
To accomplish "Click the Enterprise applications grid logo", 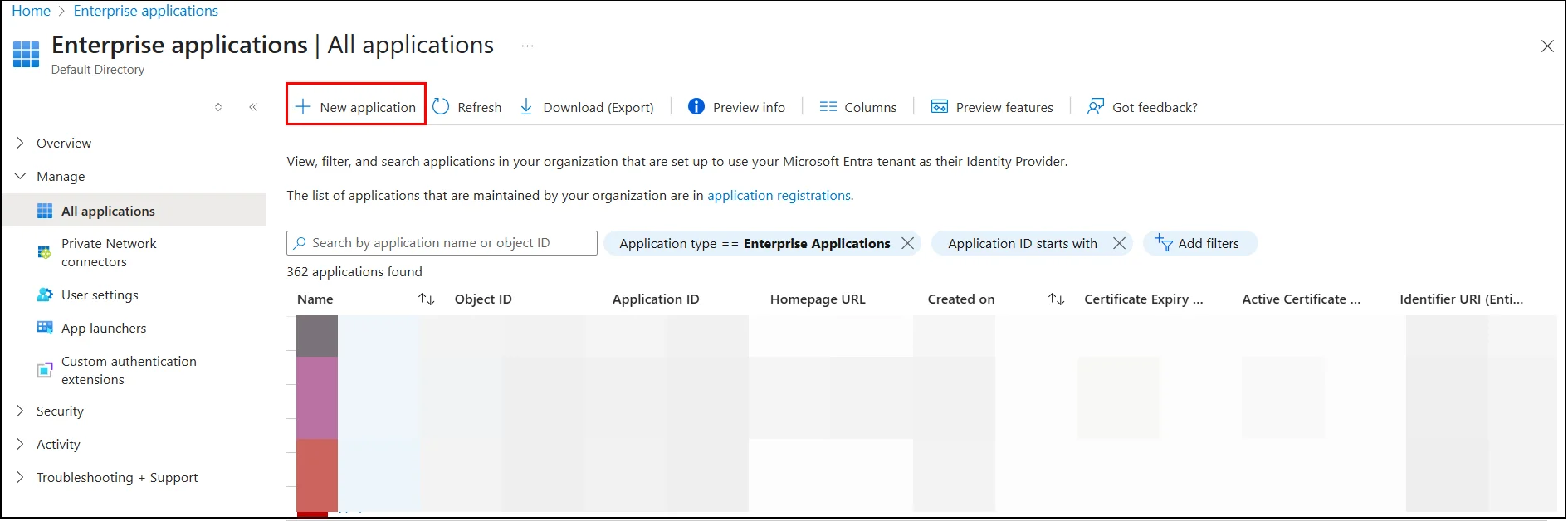I will point(26,55).
